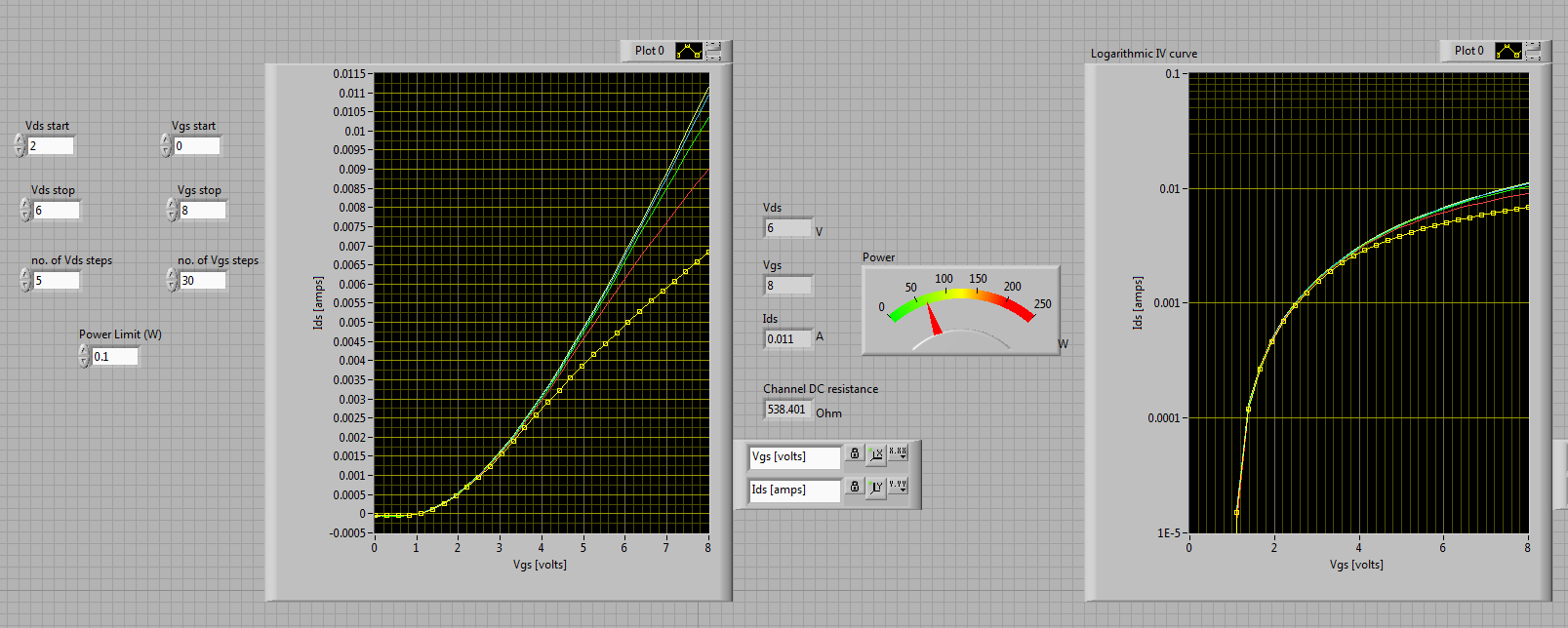
Task: Click the Vgs [volts] X scale name field
Action: 794,456
